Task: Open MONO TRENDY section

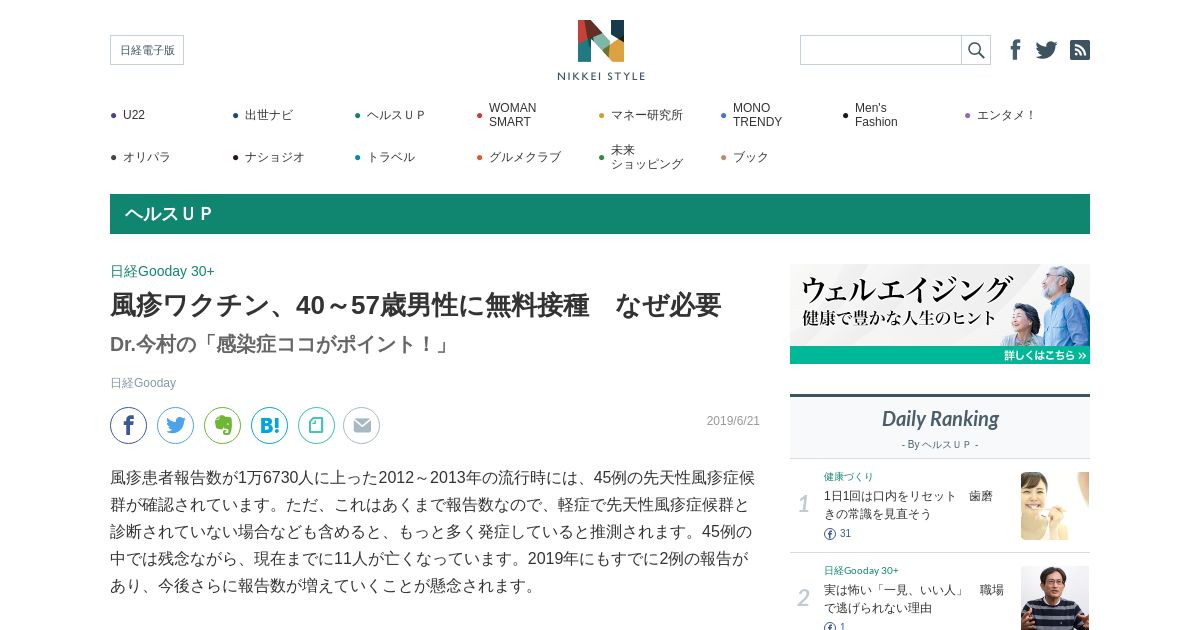Action: (x=757, y=115)
